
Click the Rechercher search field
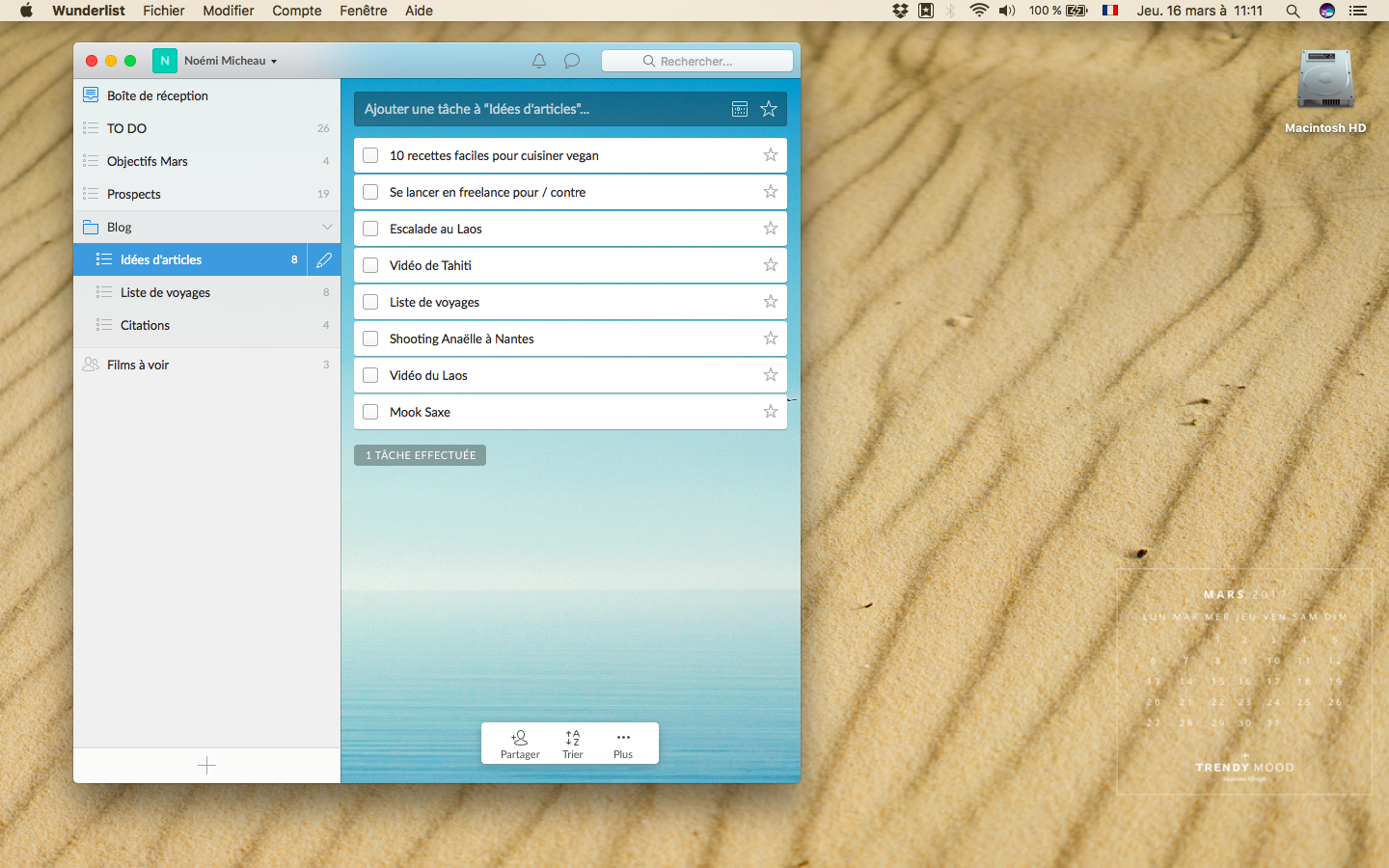697,61
